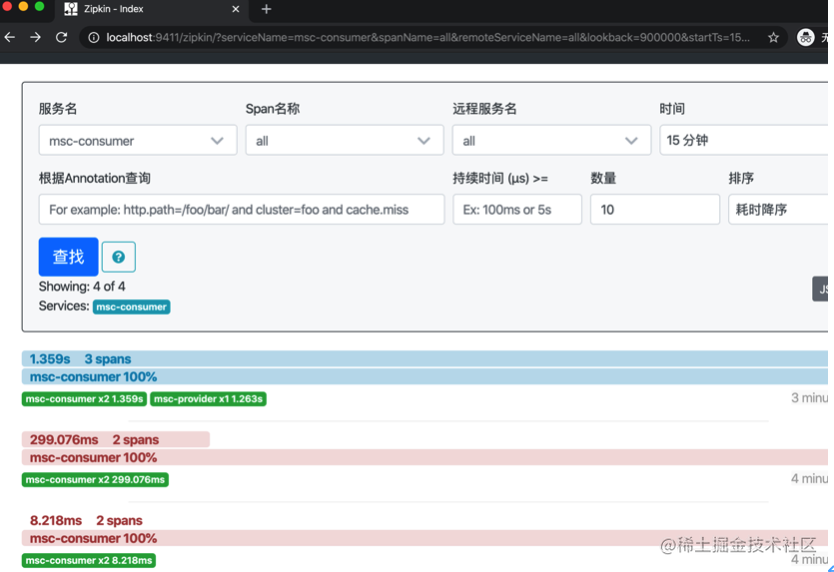Open the 299.076ms 2 spans trace

tap(115, 440)
